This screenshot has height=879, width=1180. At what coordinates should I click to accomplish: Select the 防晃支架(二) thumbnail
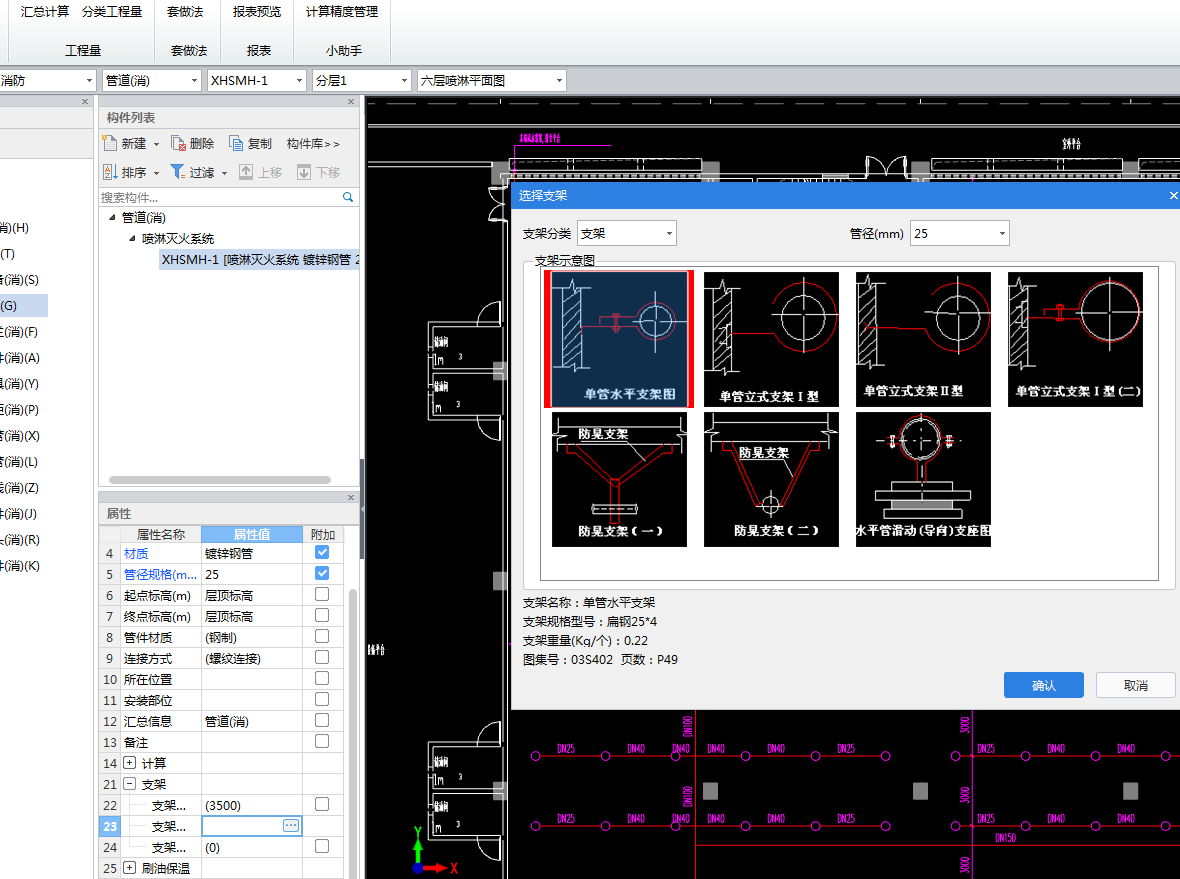tap(771, 479)
